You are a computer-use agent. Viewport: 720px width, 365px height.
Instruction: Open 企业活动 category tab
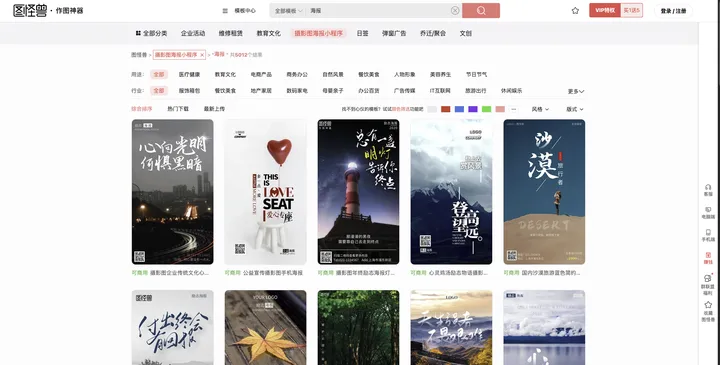coord(193,33)
